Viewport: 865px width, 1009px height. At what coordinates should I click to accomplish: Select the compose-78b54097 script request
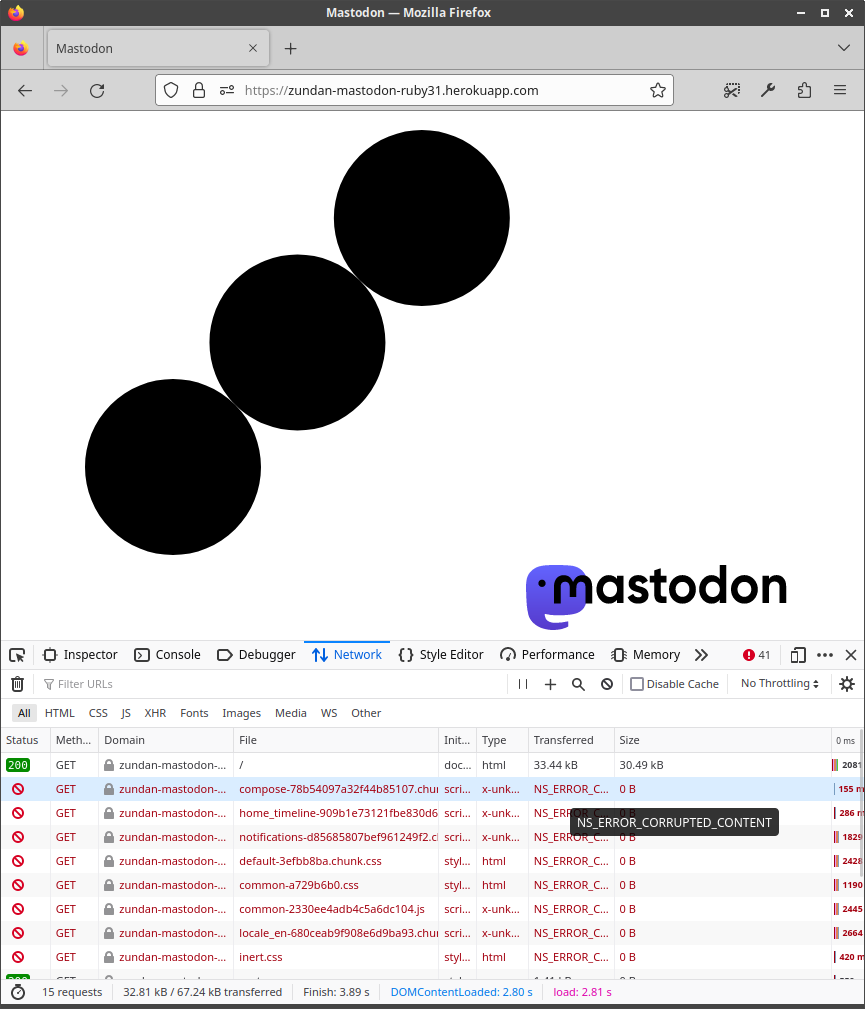coord(430,789)
